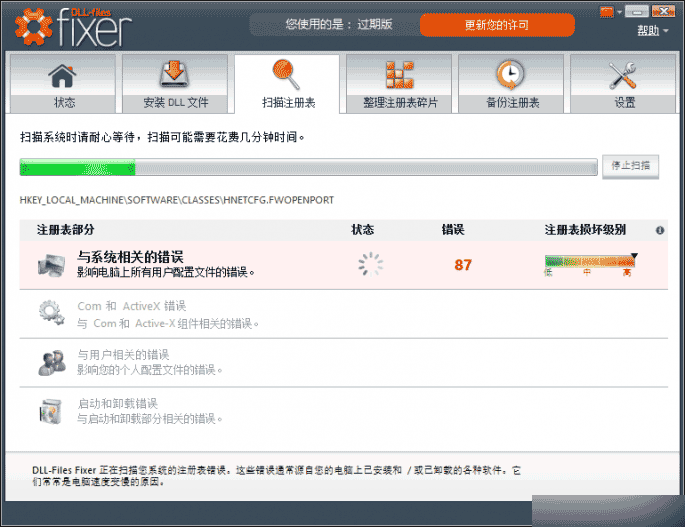This screenshot has height=527, width=685.
Task: Click the home icon on 状态 tab
Action: point(63,76)
